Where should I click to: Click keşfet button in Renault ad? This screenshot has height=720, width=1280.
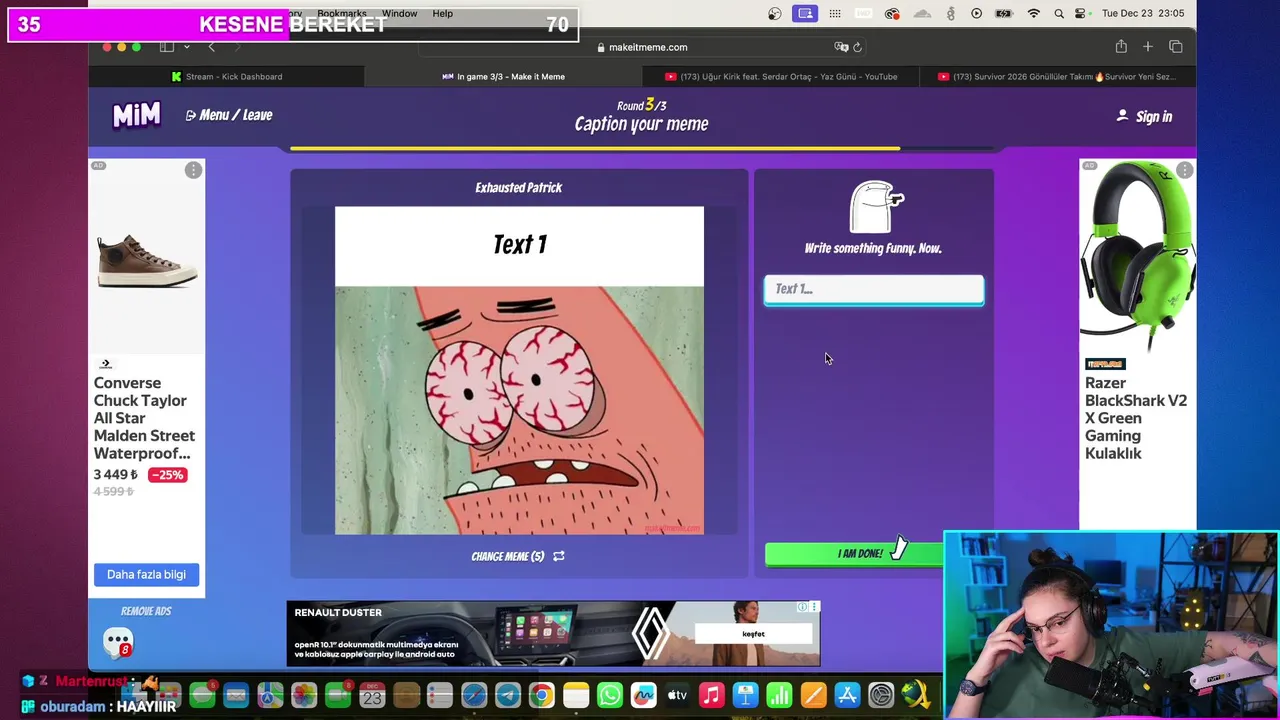point(753,633)
